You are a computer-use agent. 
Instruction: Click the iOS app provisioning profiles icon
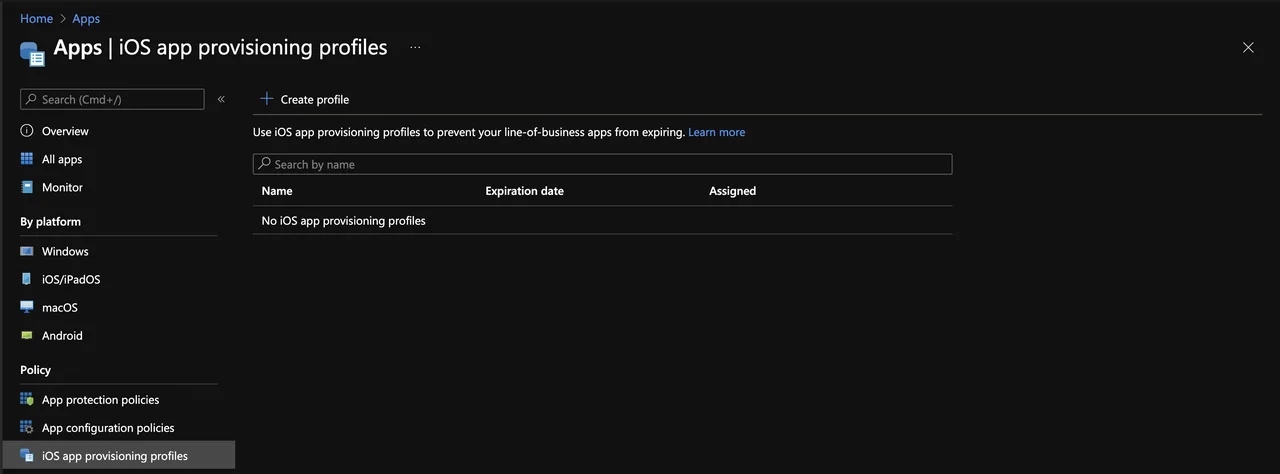click(x=27, y=455)
